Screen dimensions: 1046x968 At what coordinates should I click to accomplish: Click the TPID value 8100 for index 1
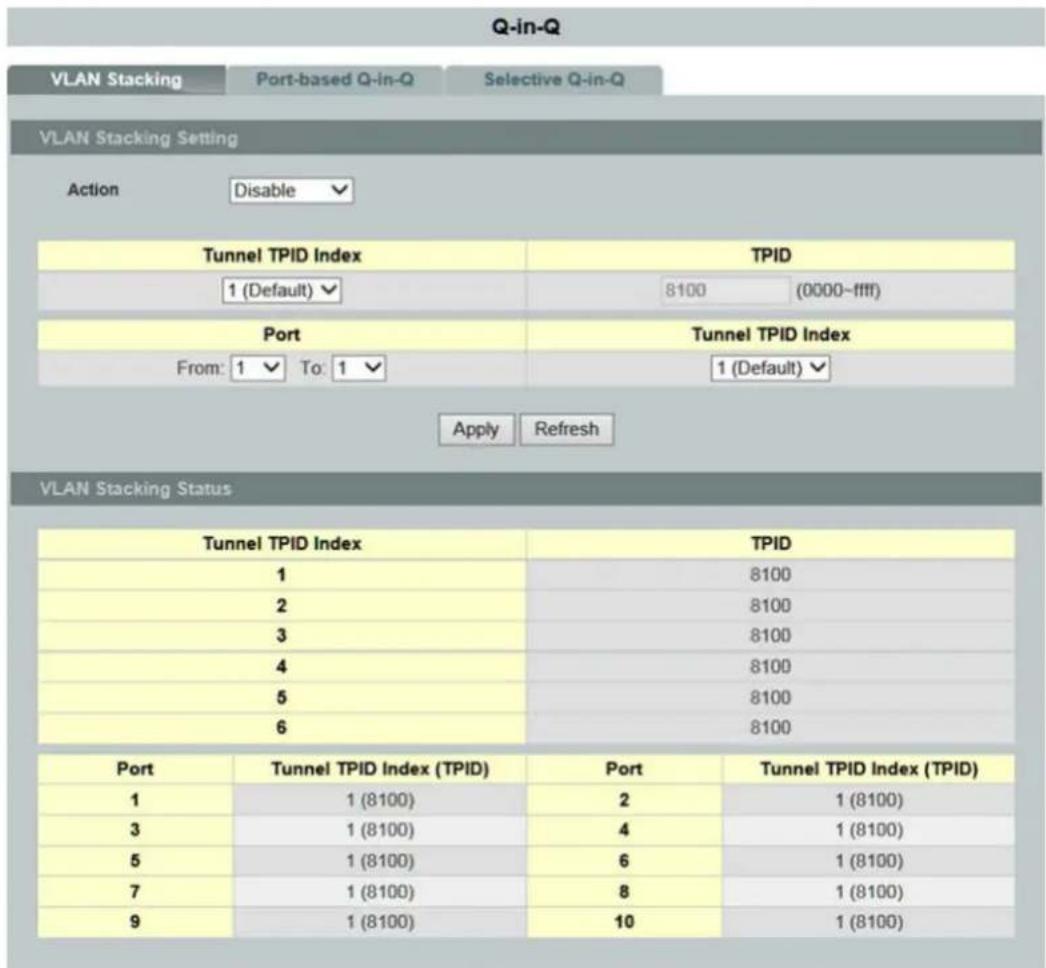coord(770,574)
